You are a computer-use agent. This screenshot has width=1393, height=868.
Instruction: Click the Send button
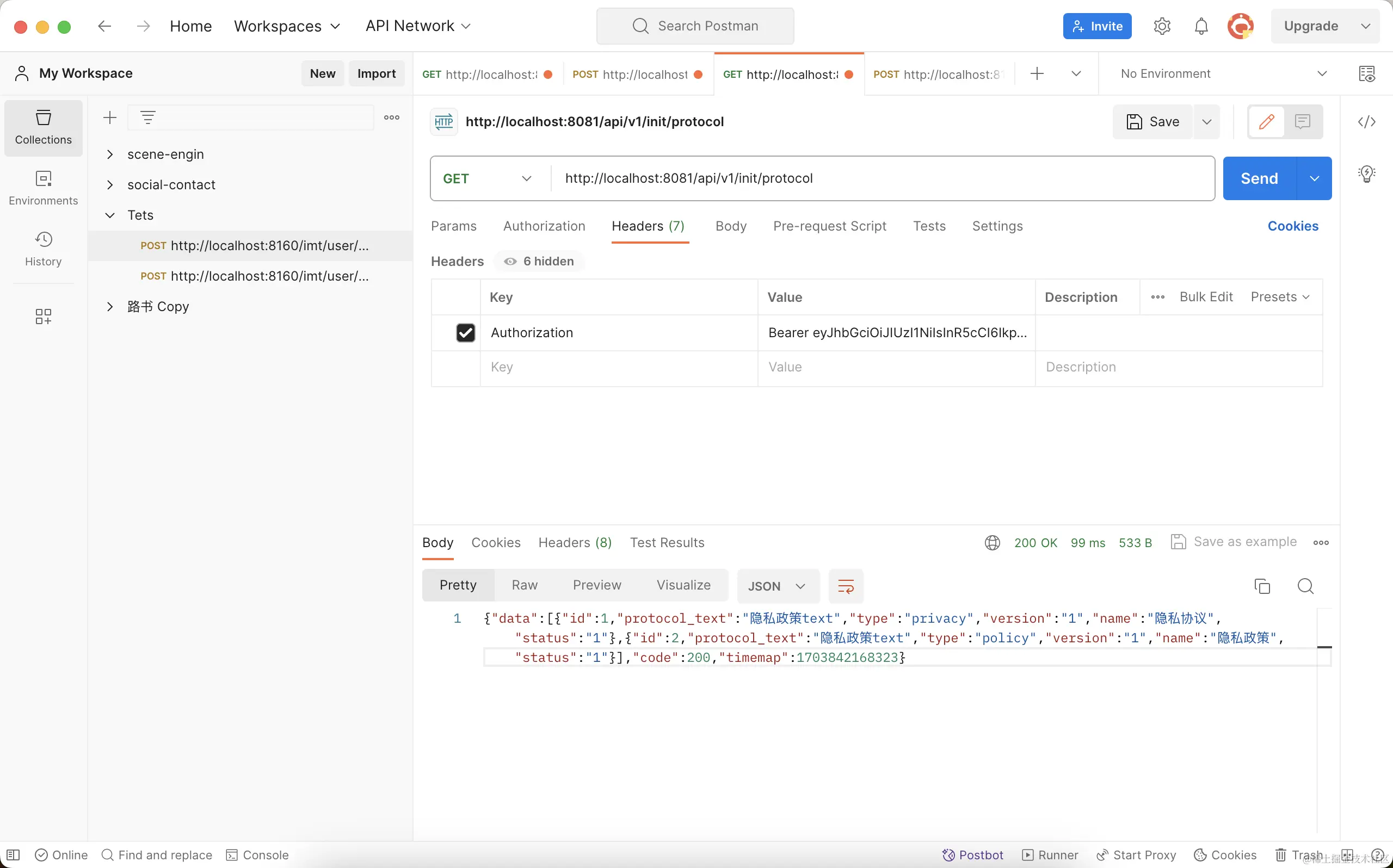tap(1259, 178)
